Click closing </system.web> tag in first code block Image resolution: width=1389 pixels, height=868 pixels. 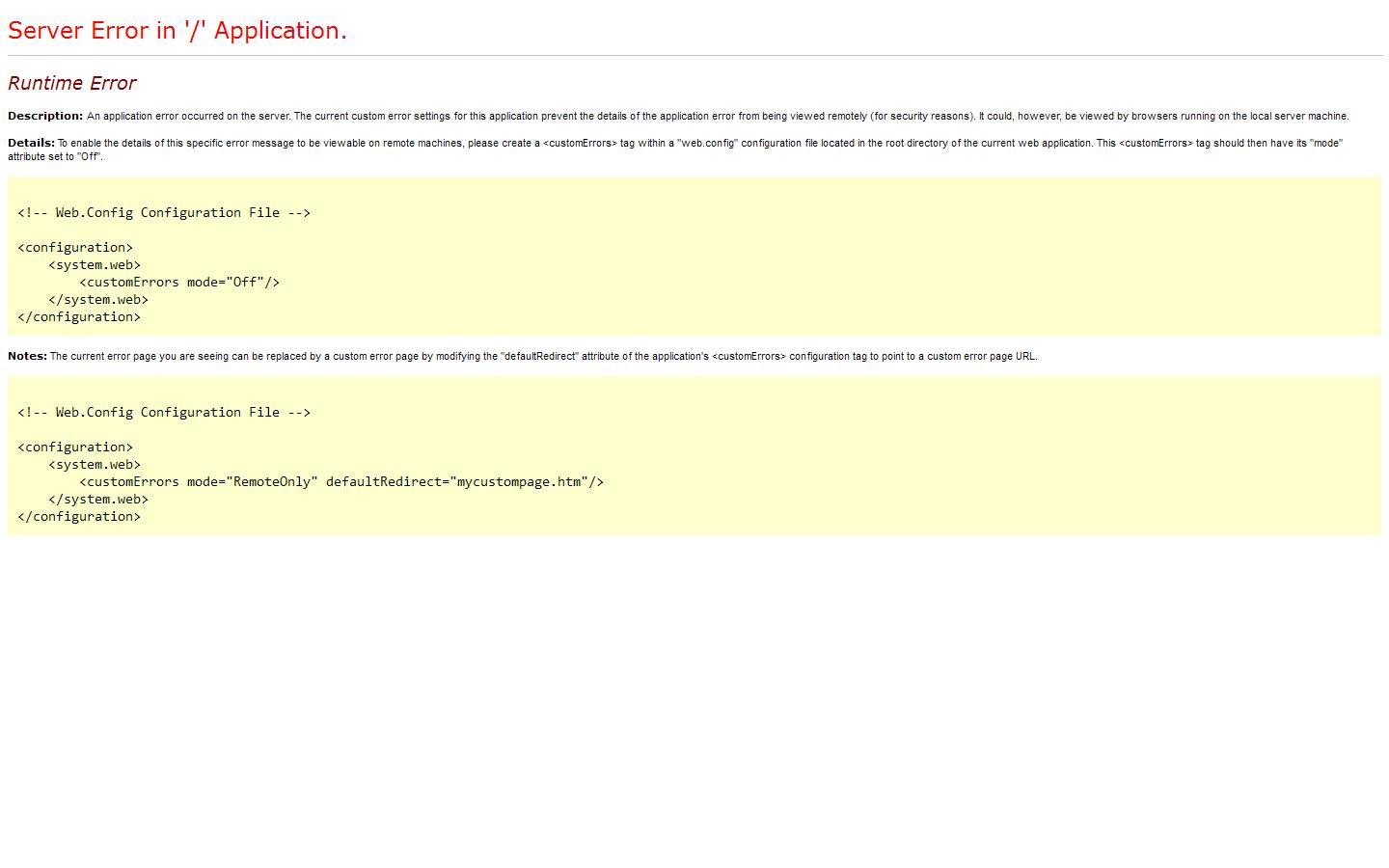[98, 300]
